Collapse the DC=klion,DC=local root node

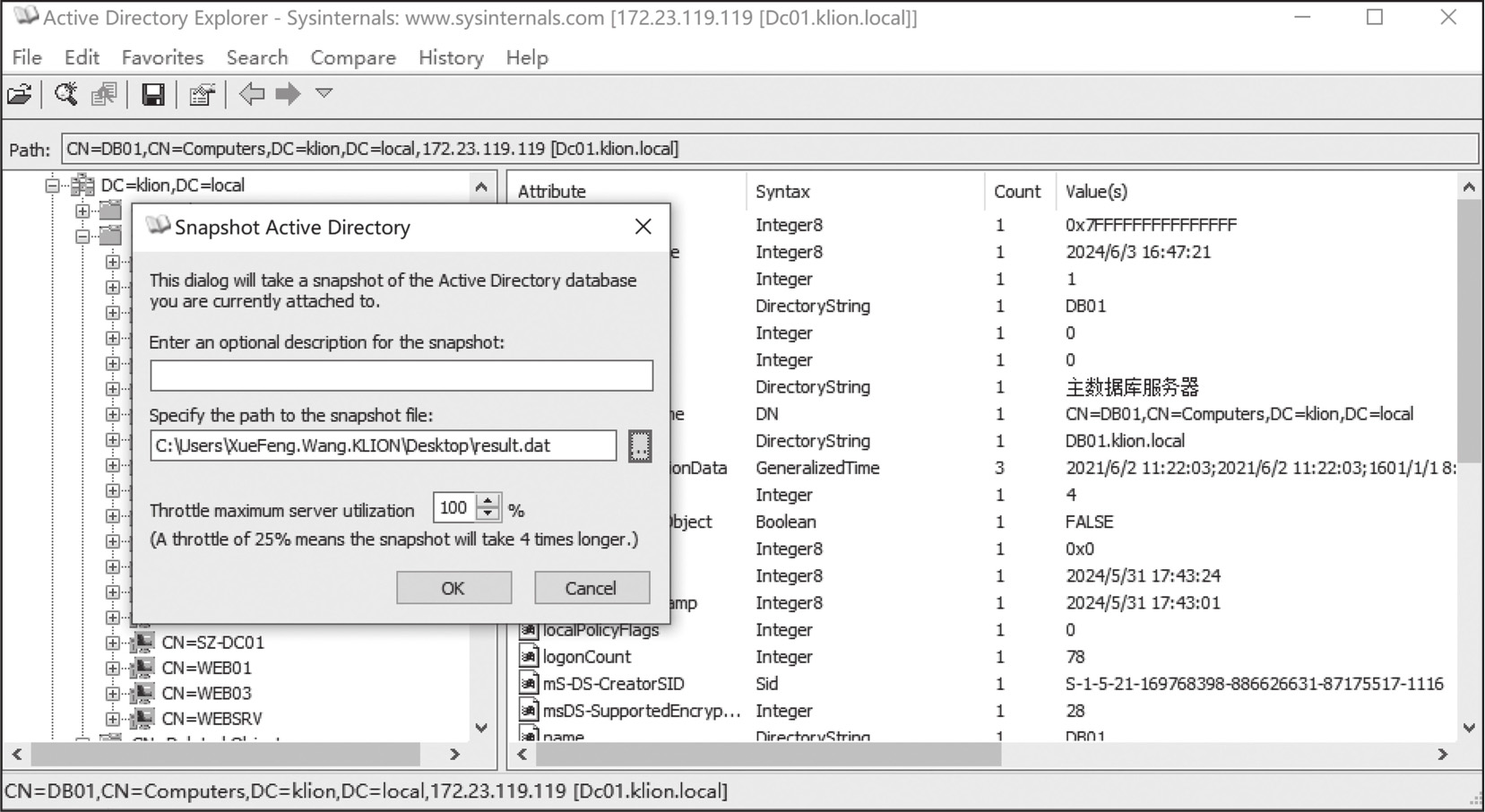[53, 186]
